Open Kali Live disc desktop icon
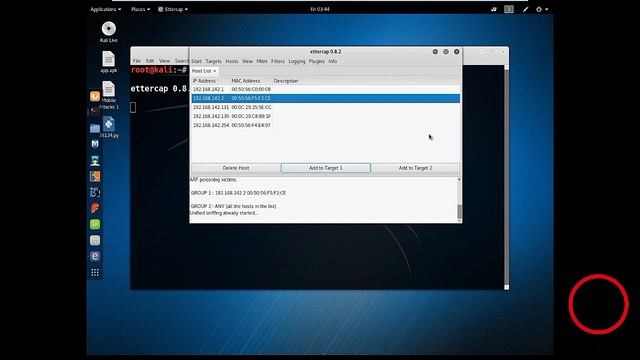640x360 pixels. point(109,32)
